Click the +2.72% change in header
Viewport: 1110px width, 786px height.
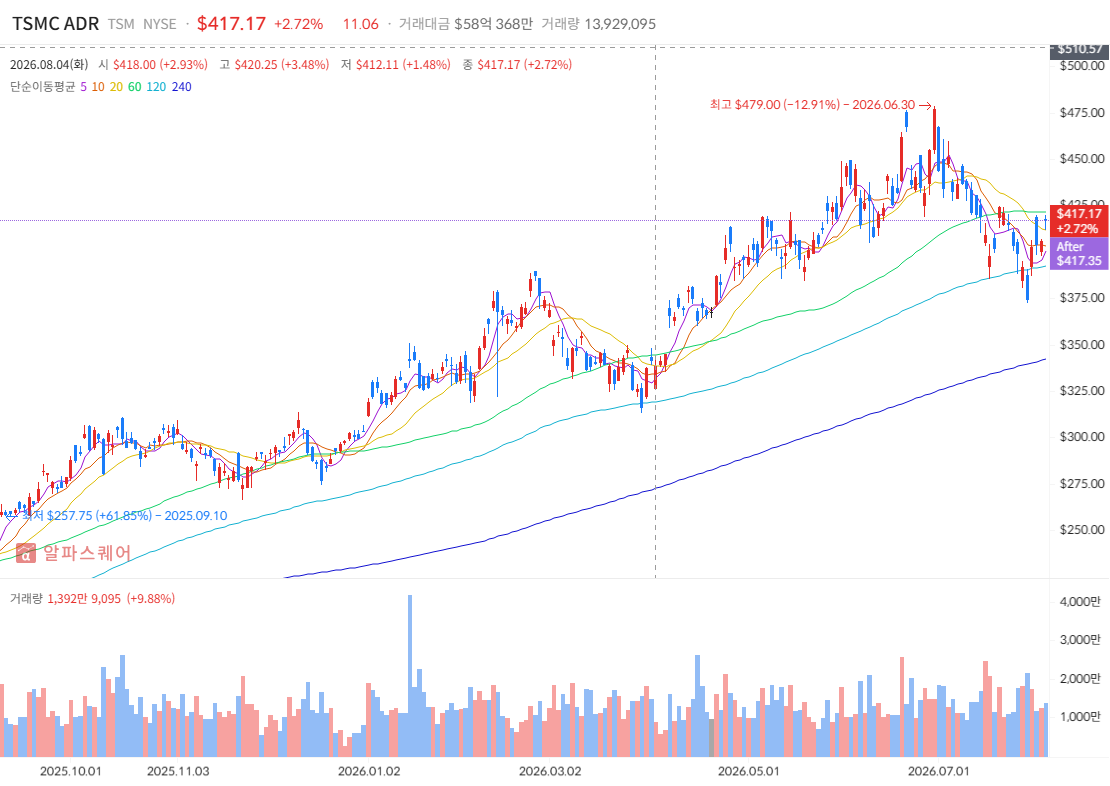(x=298, y=24)
